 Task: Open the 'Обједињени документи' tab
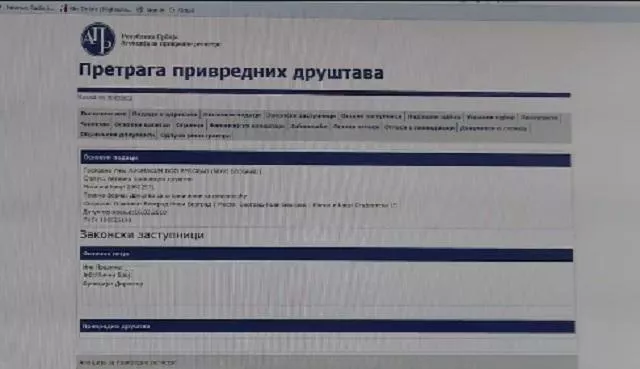coord(118,134)
